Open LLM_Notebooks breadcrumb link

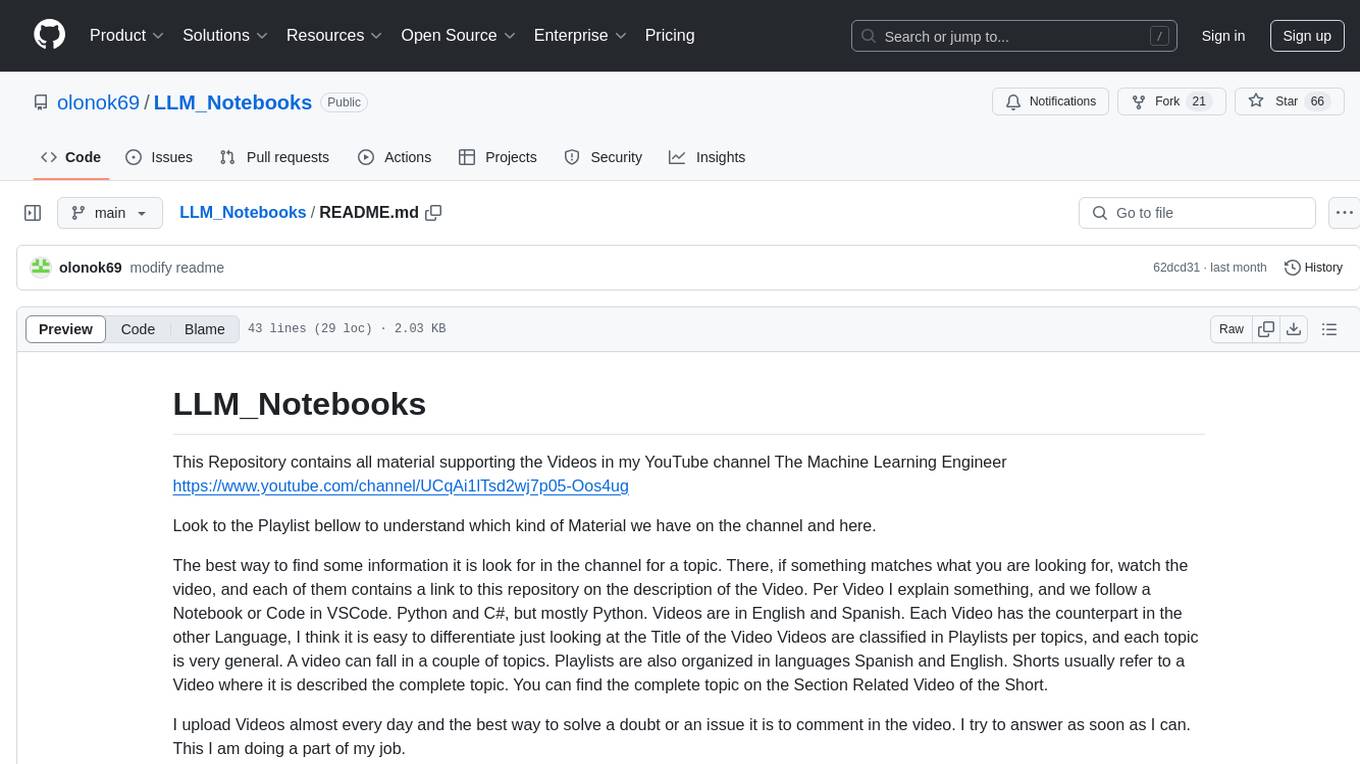[243, 213]
